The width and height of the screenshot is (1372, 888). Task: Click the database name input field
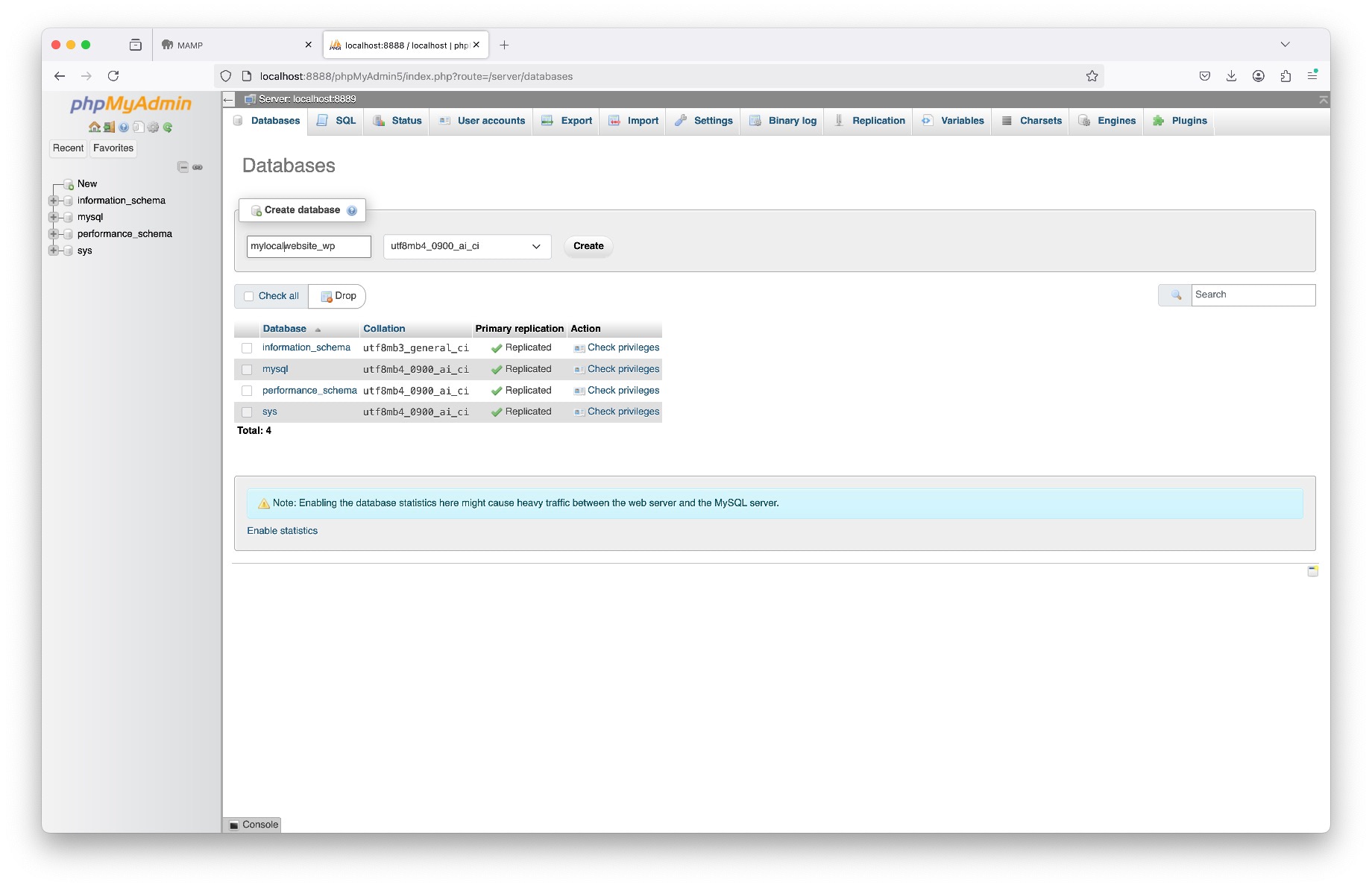309,247
